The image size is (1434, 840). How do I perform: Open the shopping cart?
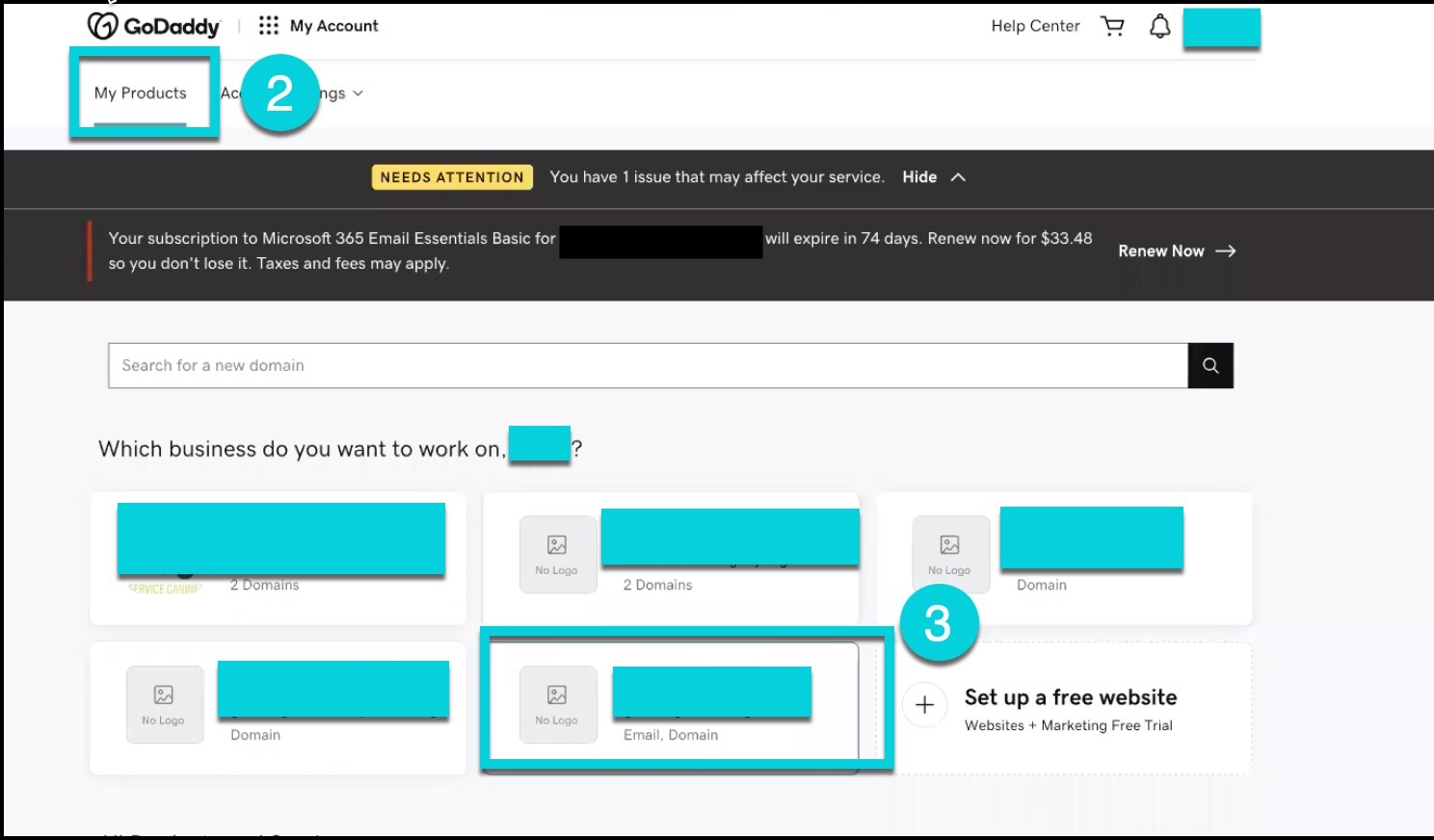pyautogui.click(x=1112, y=26)
